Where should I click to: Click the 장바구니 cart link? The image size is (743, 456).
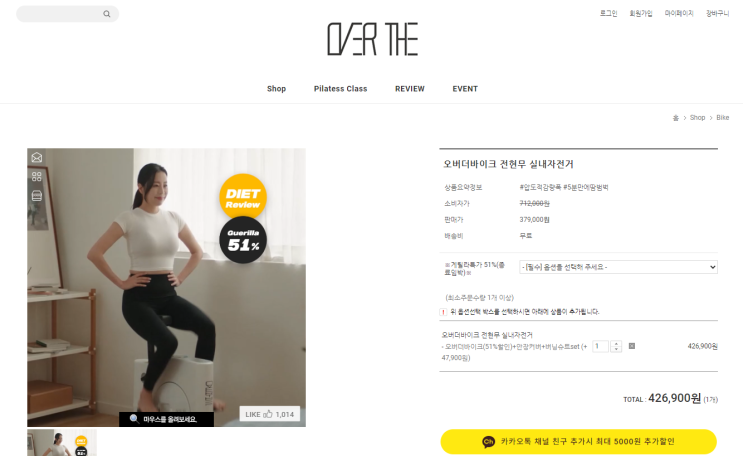(717, 13)
